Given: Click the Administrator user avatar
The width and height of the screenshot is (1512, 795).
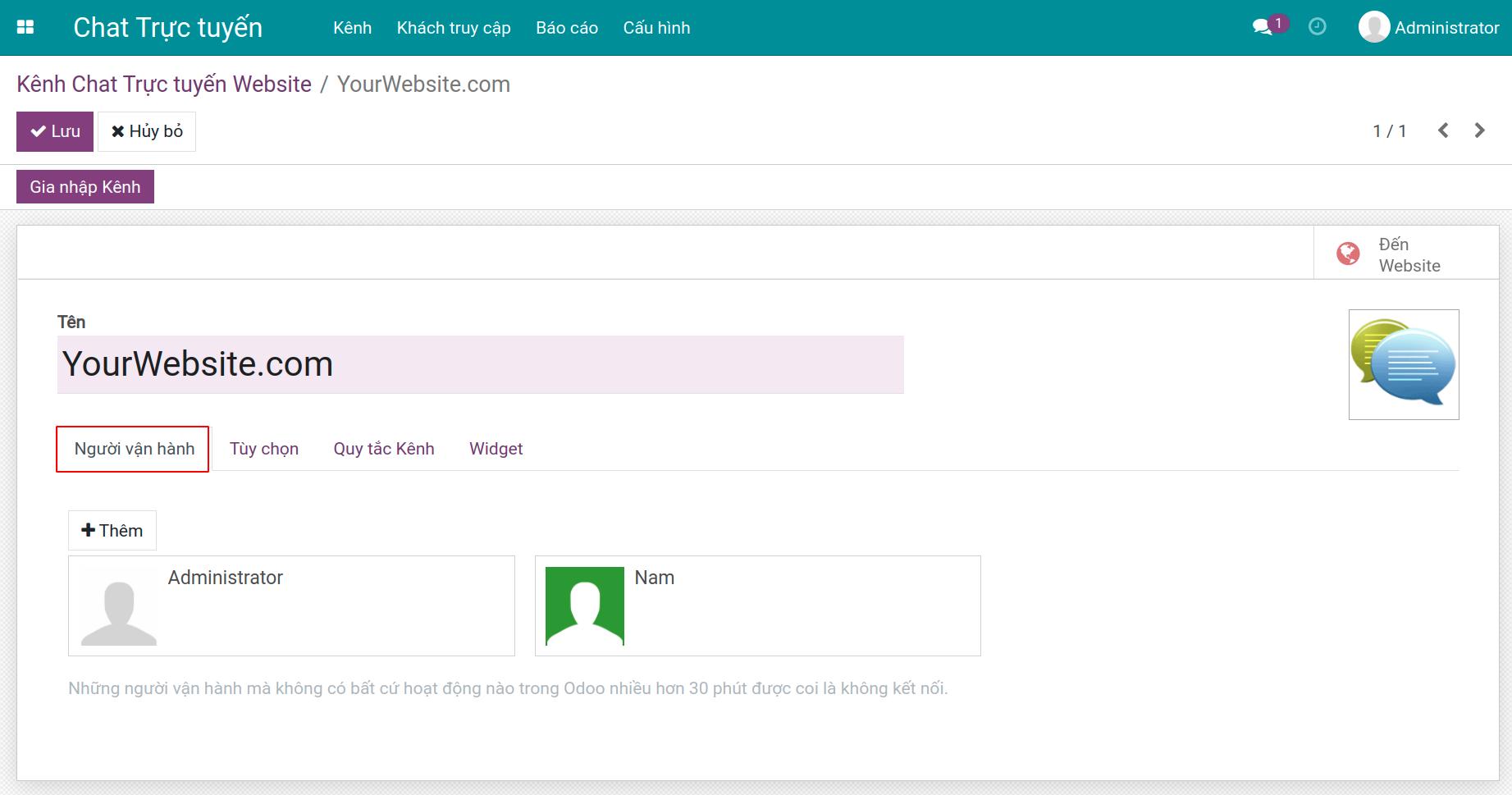Looking at the screenshot, I should point(1373,27).
